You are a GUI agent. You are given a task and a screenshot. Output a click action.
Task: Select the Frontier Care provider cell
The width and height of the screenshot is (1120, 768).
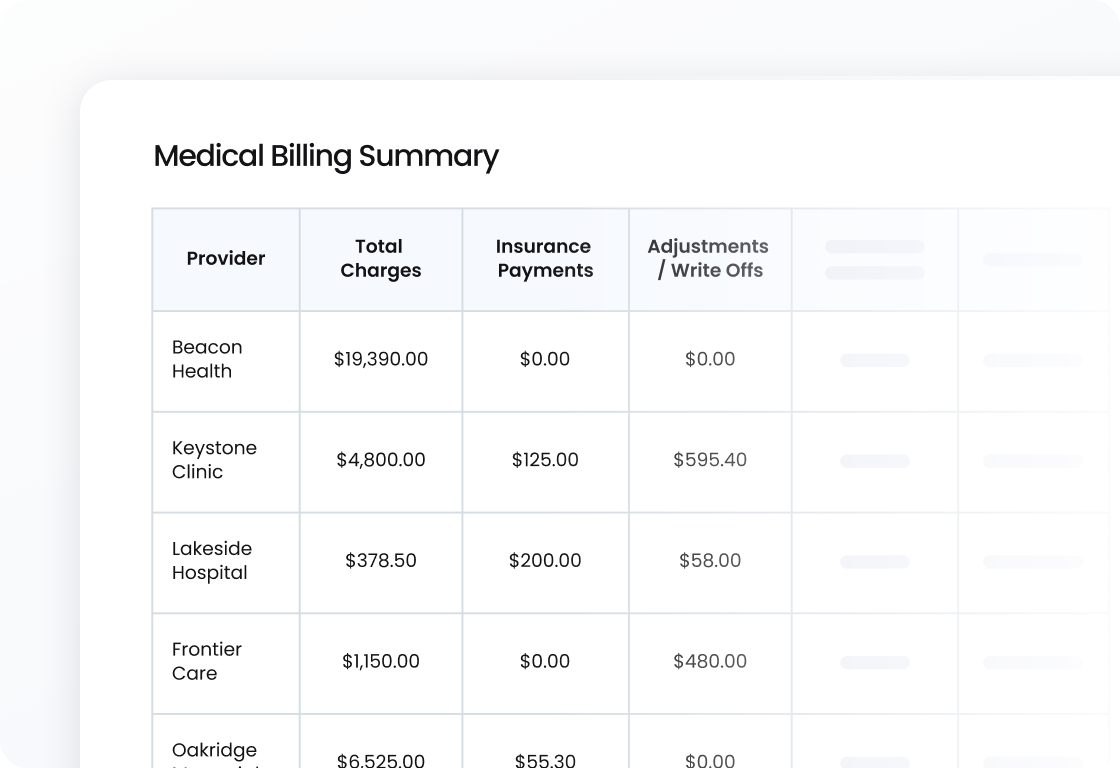(x=207, y=662)
